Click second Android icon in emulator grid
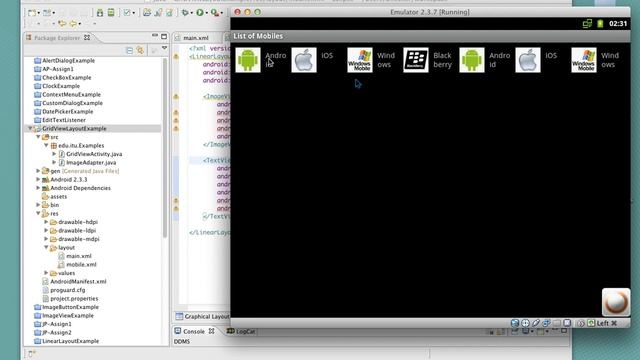This screenshot has height=360, width=640. 472,60
